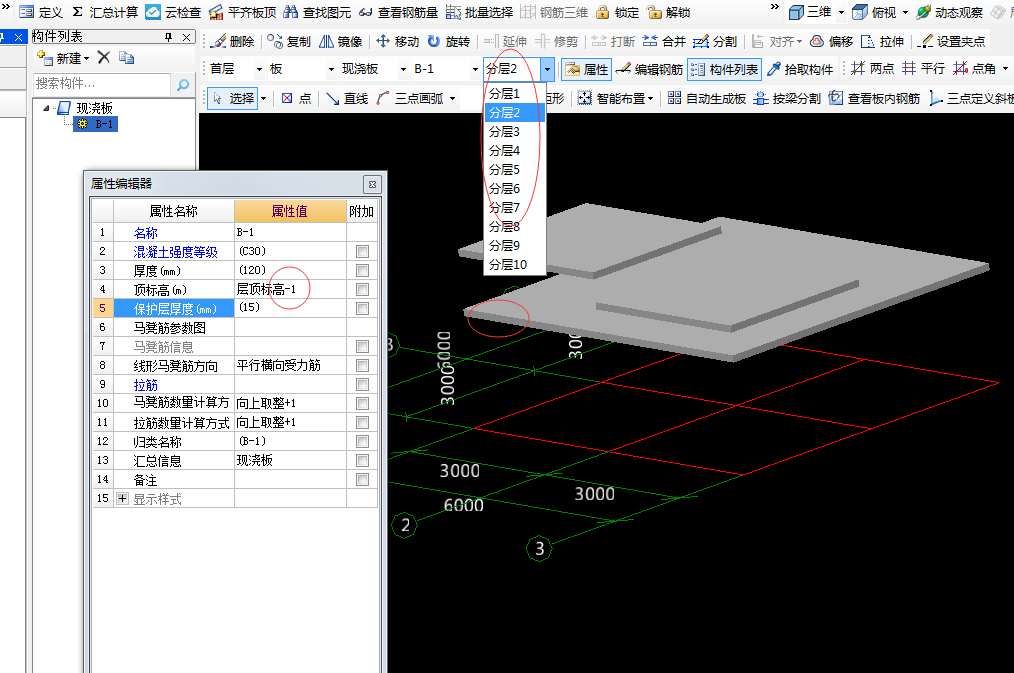The width and height of the screenshot is (1014, 673).
Task: Click 平齐板顶 align slab top tool
Action: 243,12
